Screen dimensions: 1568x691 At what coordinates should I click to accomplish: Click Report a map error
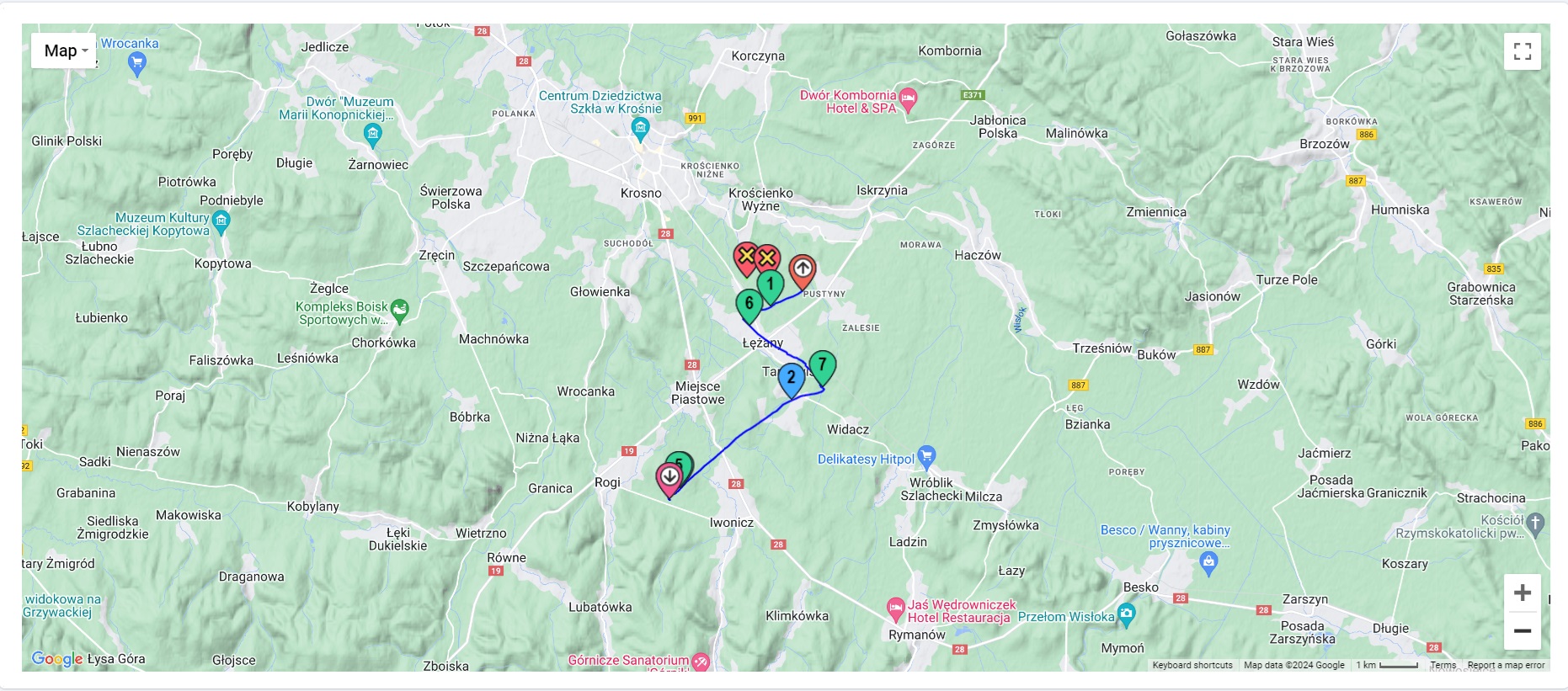pos(1506,665)
